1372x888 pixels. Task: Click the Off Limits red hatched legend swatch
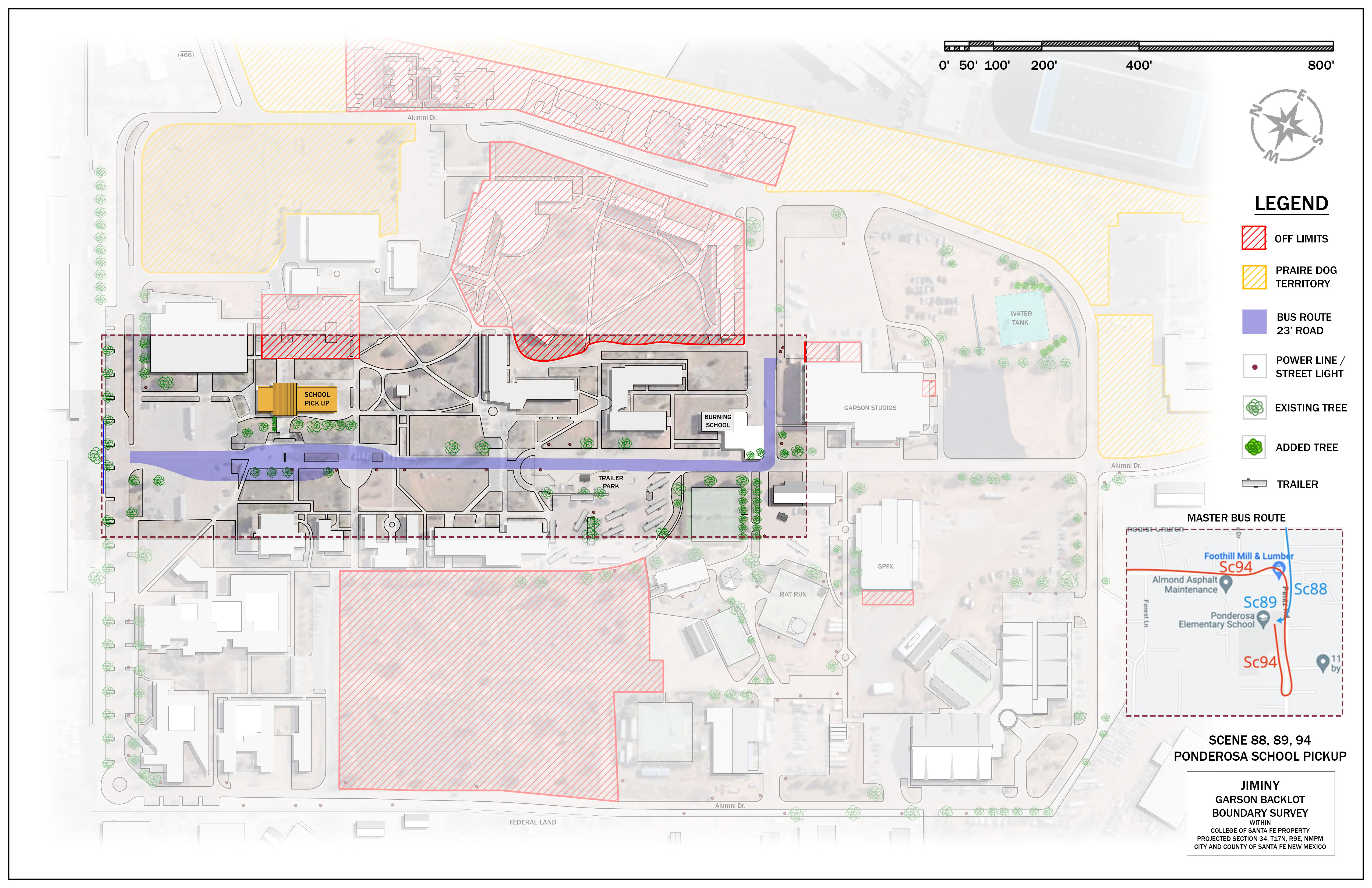tap(1253, 238)
